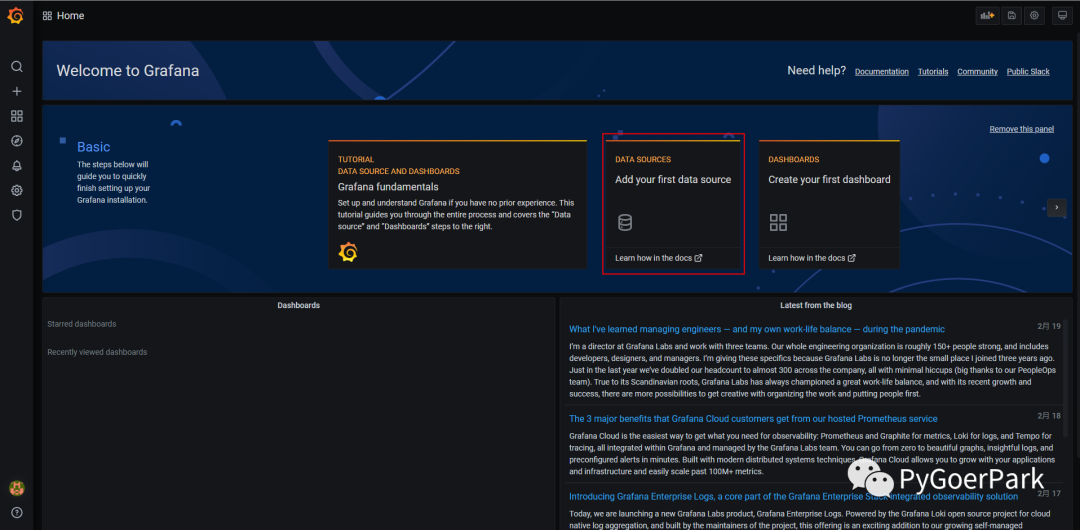
Task: Open the Help question mark icon
Action: pos(17,513)
